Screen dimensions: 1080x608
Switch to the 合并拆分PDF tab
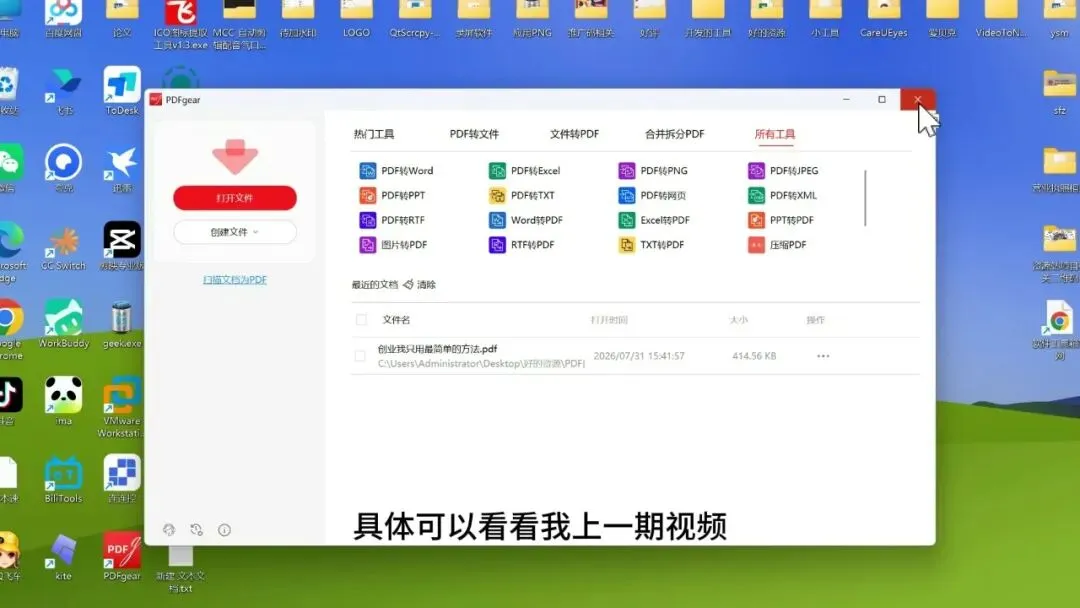pos(674,134)
